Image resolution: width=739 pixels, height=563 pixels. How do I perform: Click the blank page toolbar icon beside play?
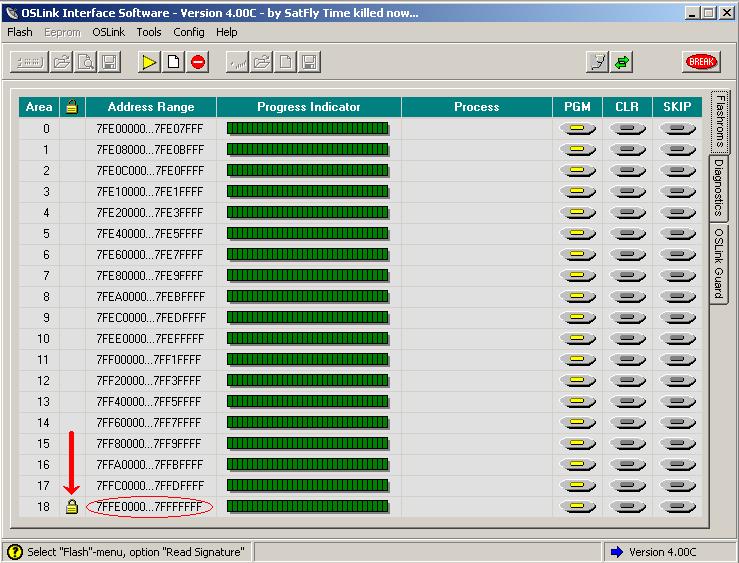click(x=173, y=62)
